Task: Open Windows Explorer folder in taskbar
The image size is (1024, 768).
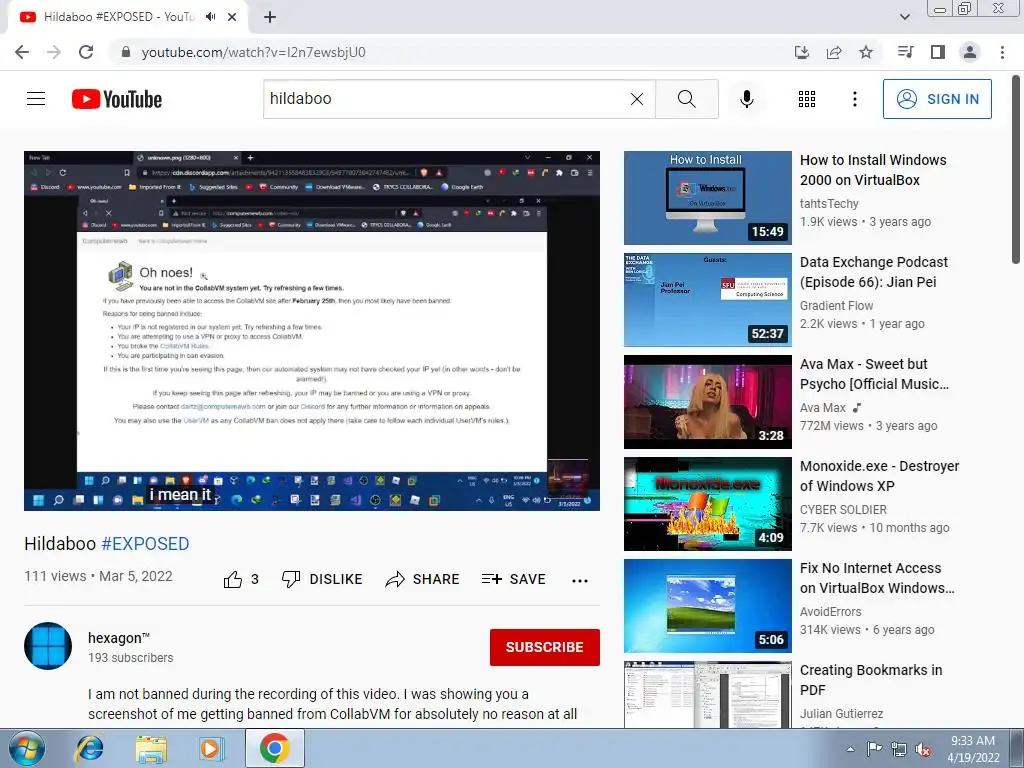Action: [x=151, y=749]
